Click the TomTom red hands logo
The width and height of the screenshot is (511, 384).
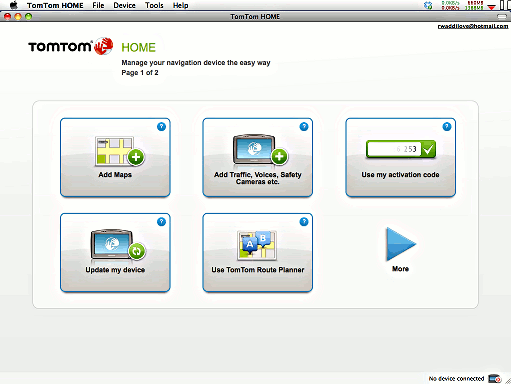(103, 46)
